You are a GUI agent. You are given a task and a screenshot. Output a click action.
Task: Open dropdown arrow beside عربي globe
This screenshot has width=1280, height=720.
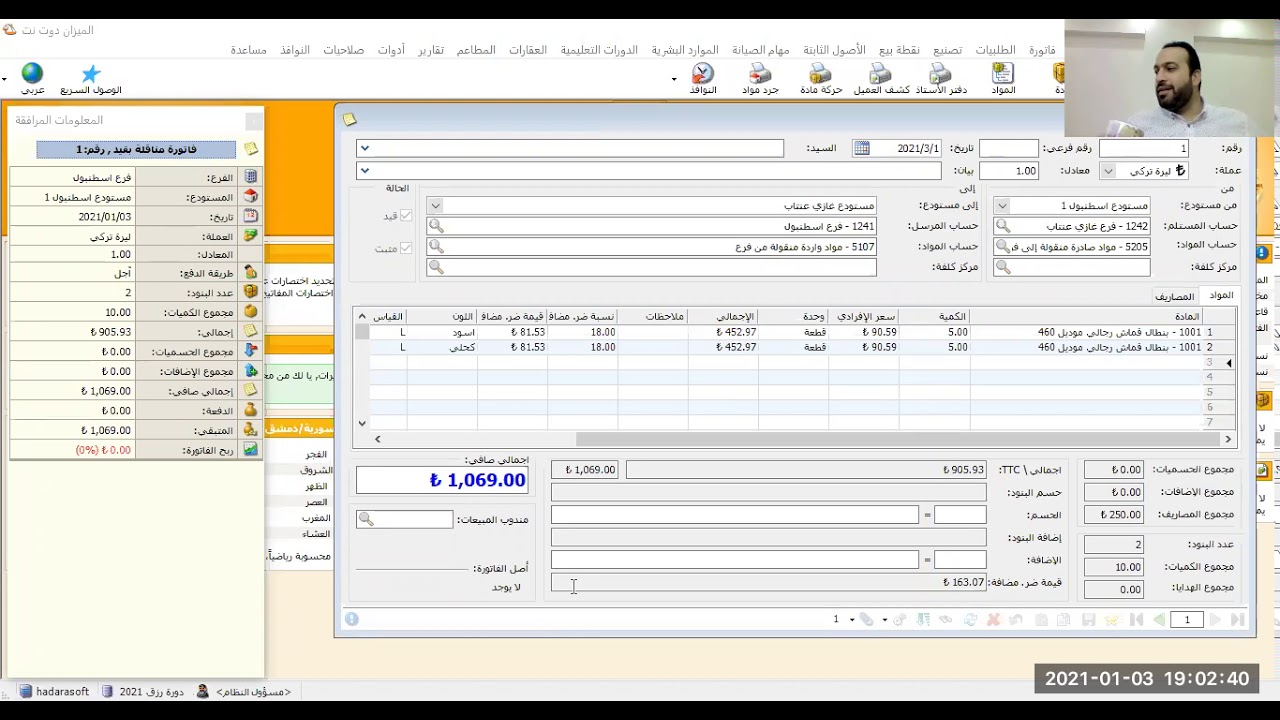coord(4,79)
